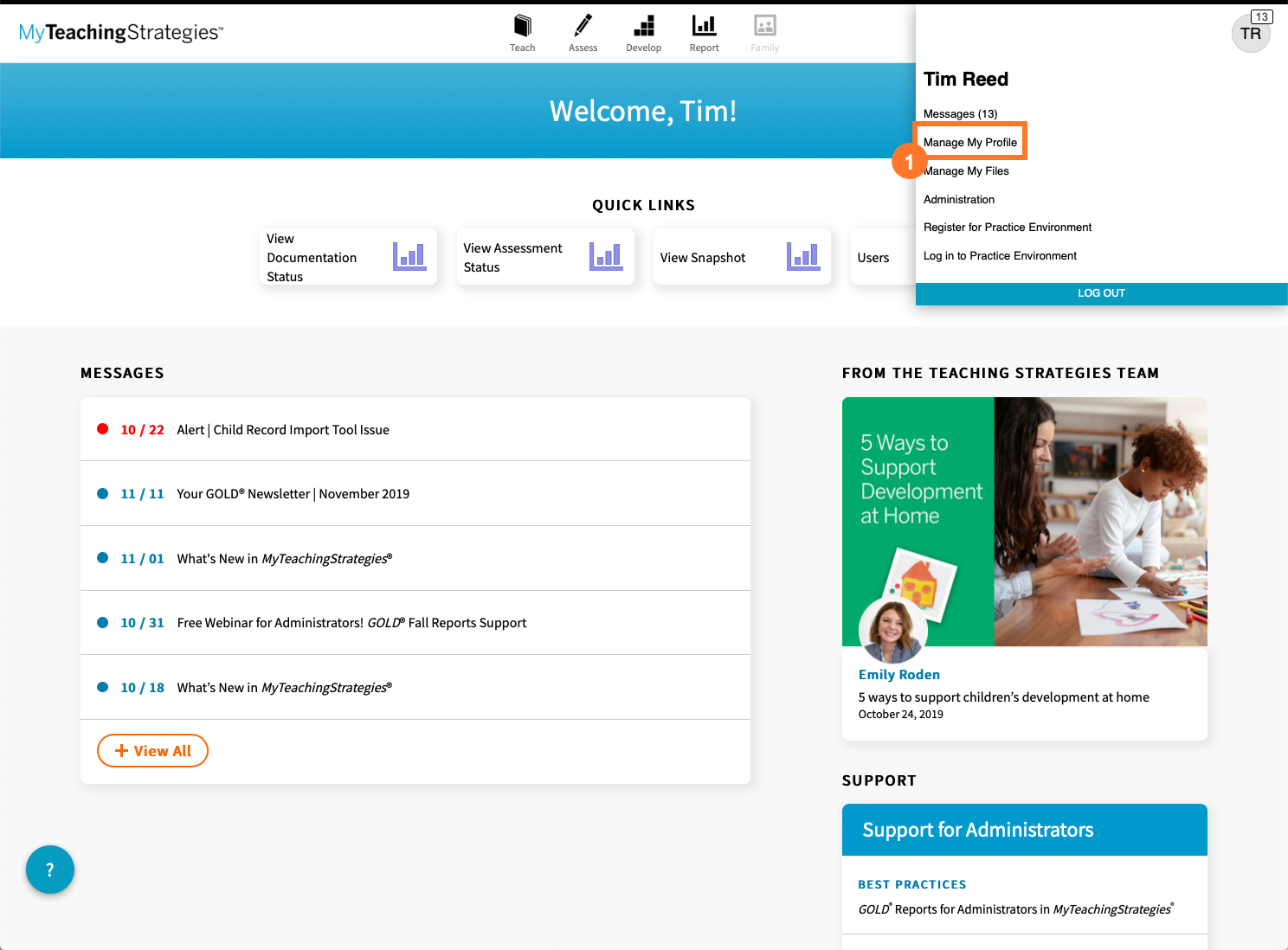
Task: Click the LOG OUT button
Action: click(1101, 293)
